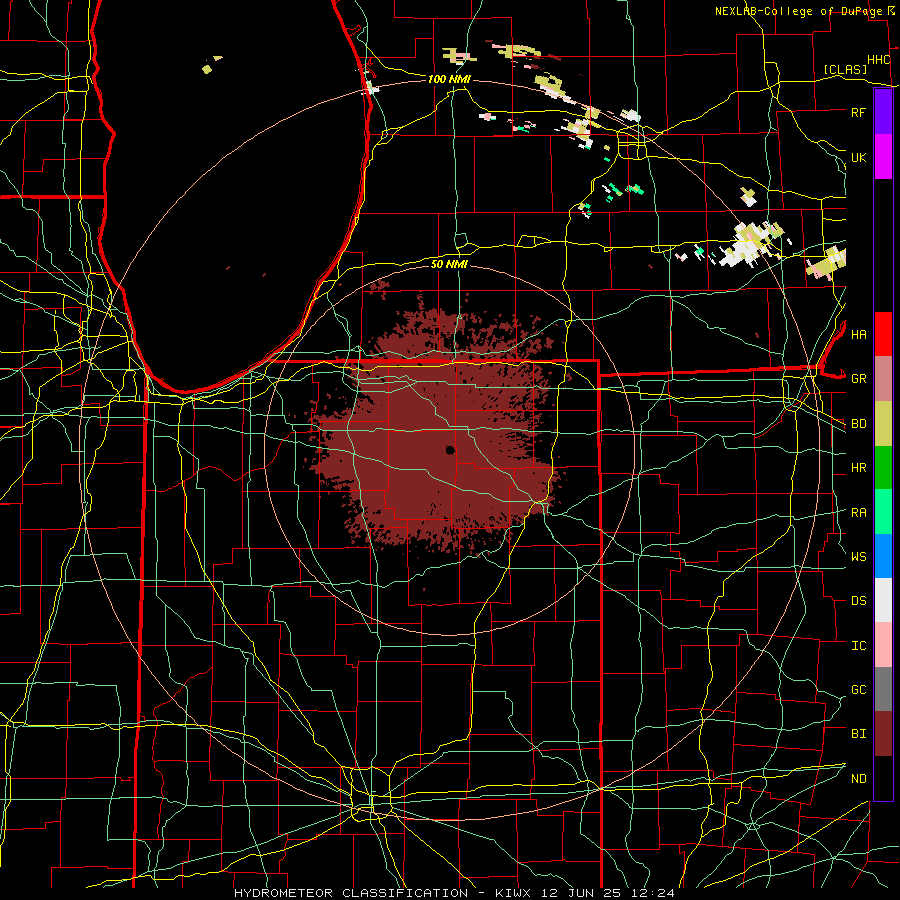
Task: Click the ND legend label
Action: click(858, 778)
